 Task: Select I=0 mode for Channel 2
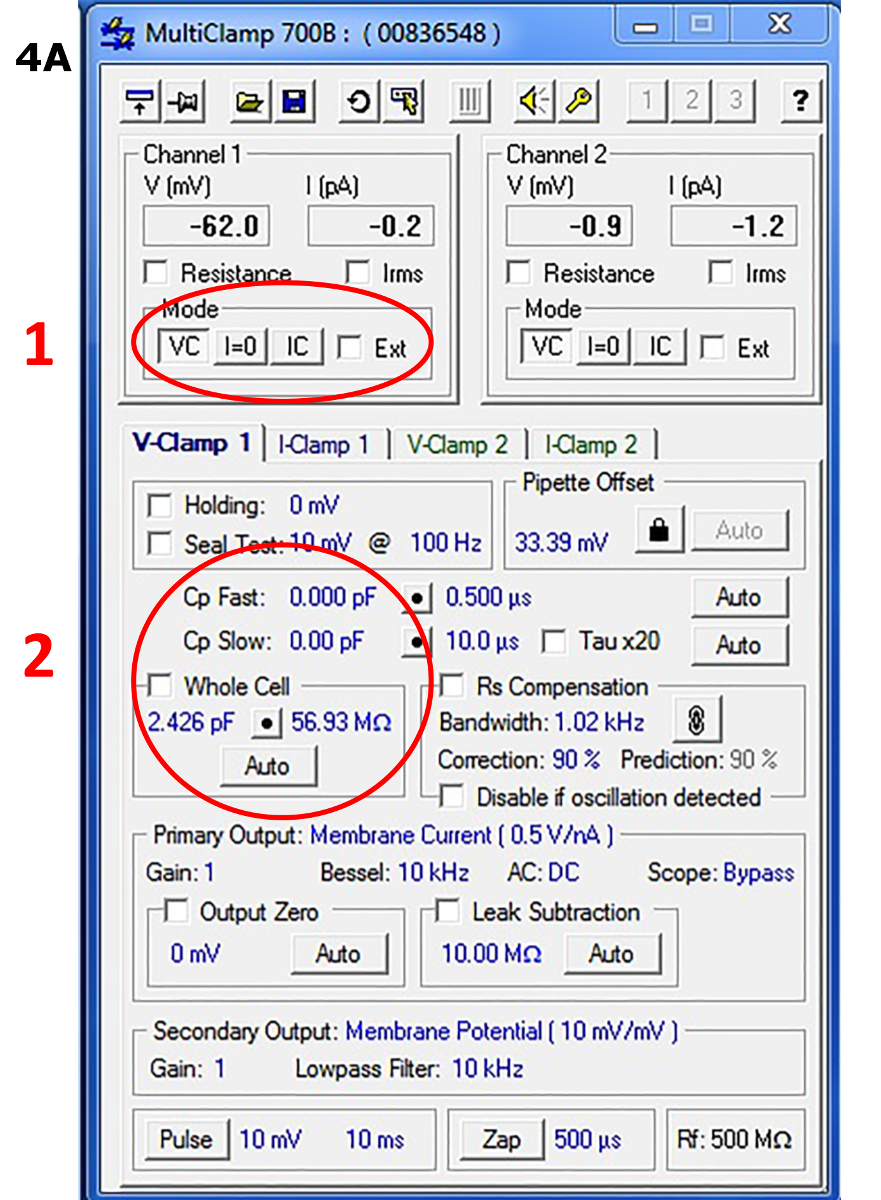pos(603,348)
